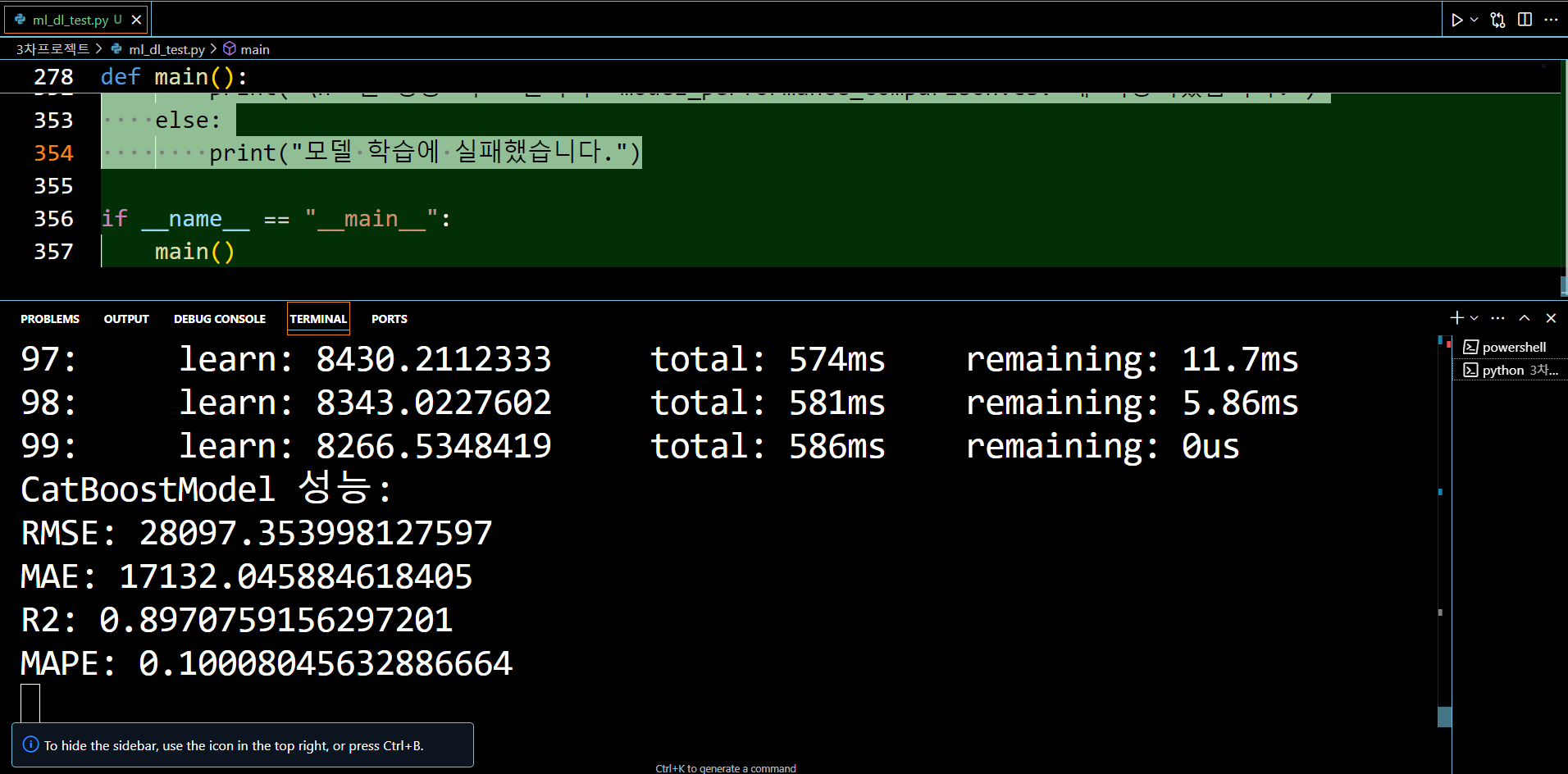The height and width of the screenshot is (774, 1568).
Task: Open the run options dropdown arrow
Action: (x=1474, y=20)
